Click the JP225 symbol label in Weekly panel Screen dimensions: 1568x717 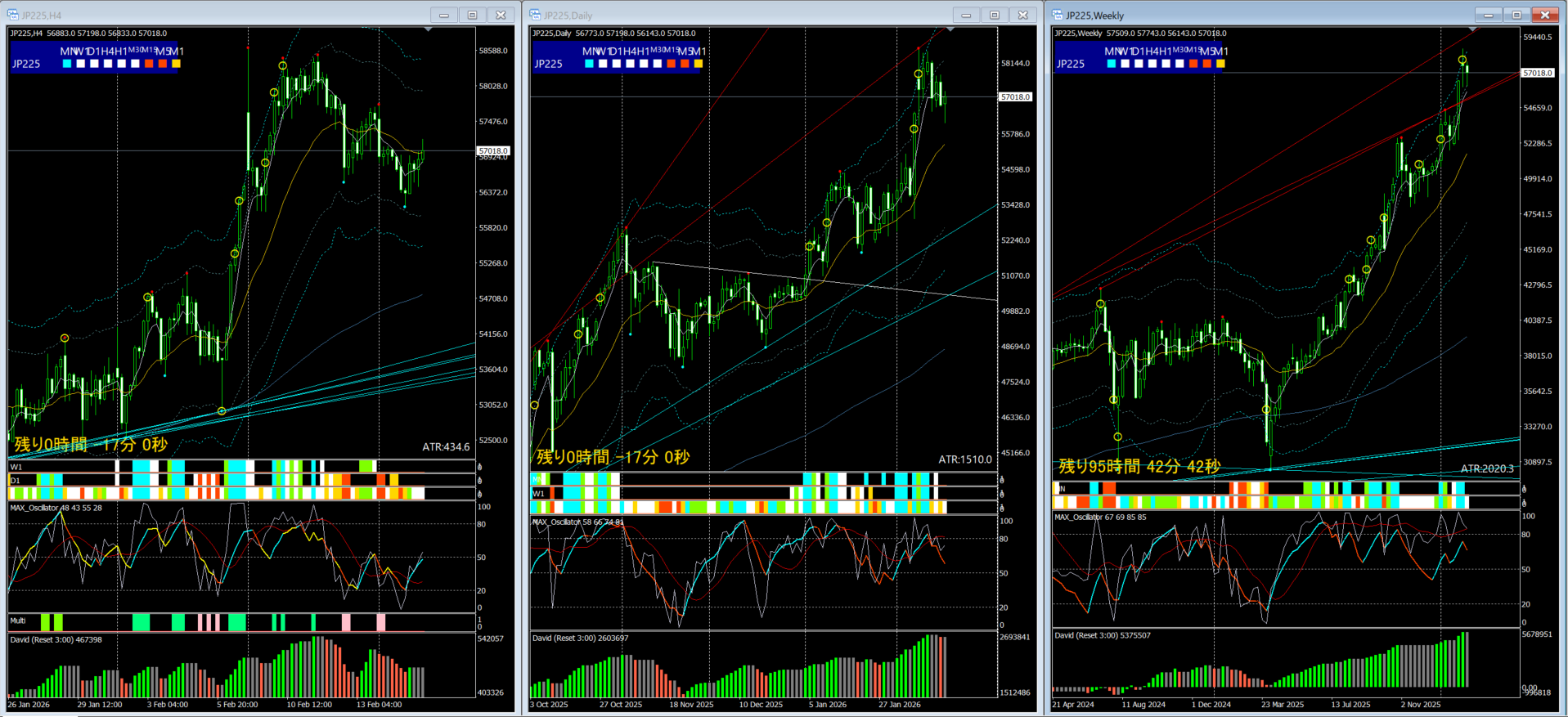(x=1071, y=64)
